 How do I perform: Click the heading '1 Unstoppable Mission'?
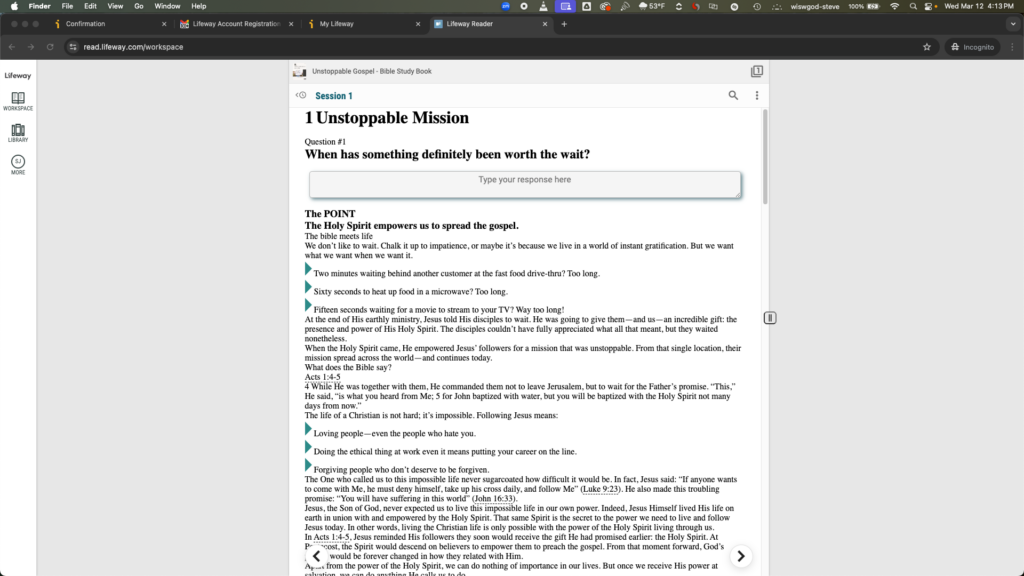387,118
